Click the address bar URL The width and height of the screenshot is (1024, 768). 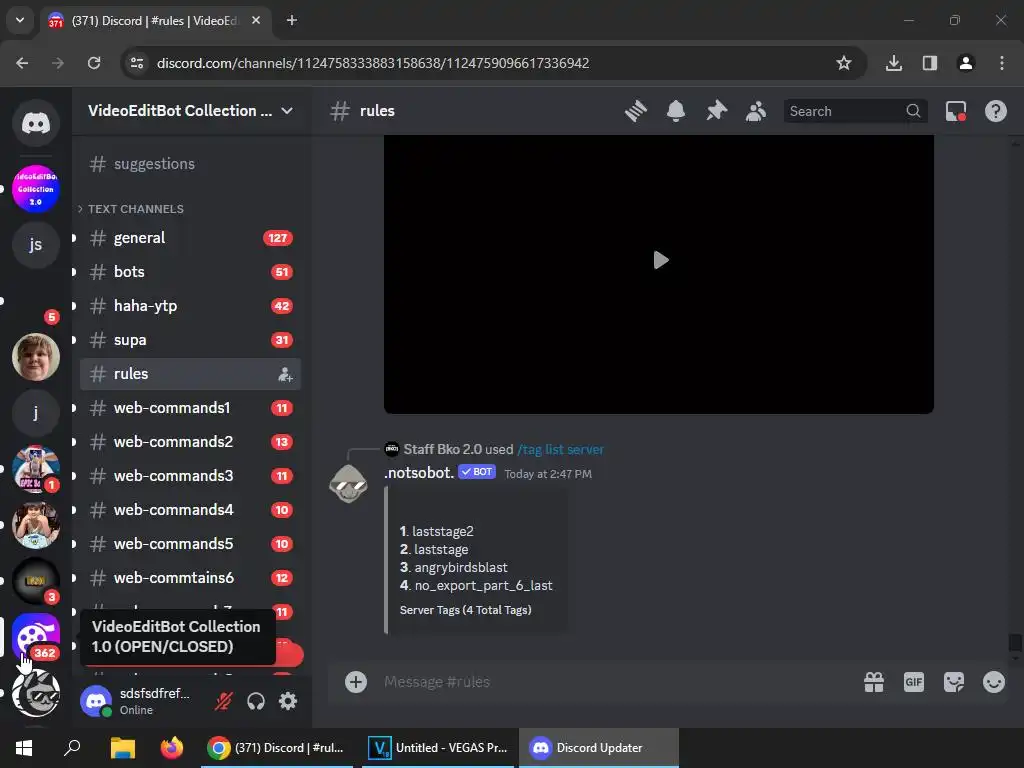point(373,63)
